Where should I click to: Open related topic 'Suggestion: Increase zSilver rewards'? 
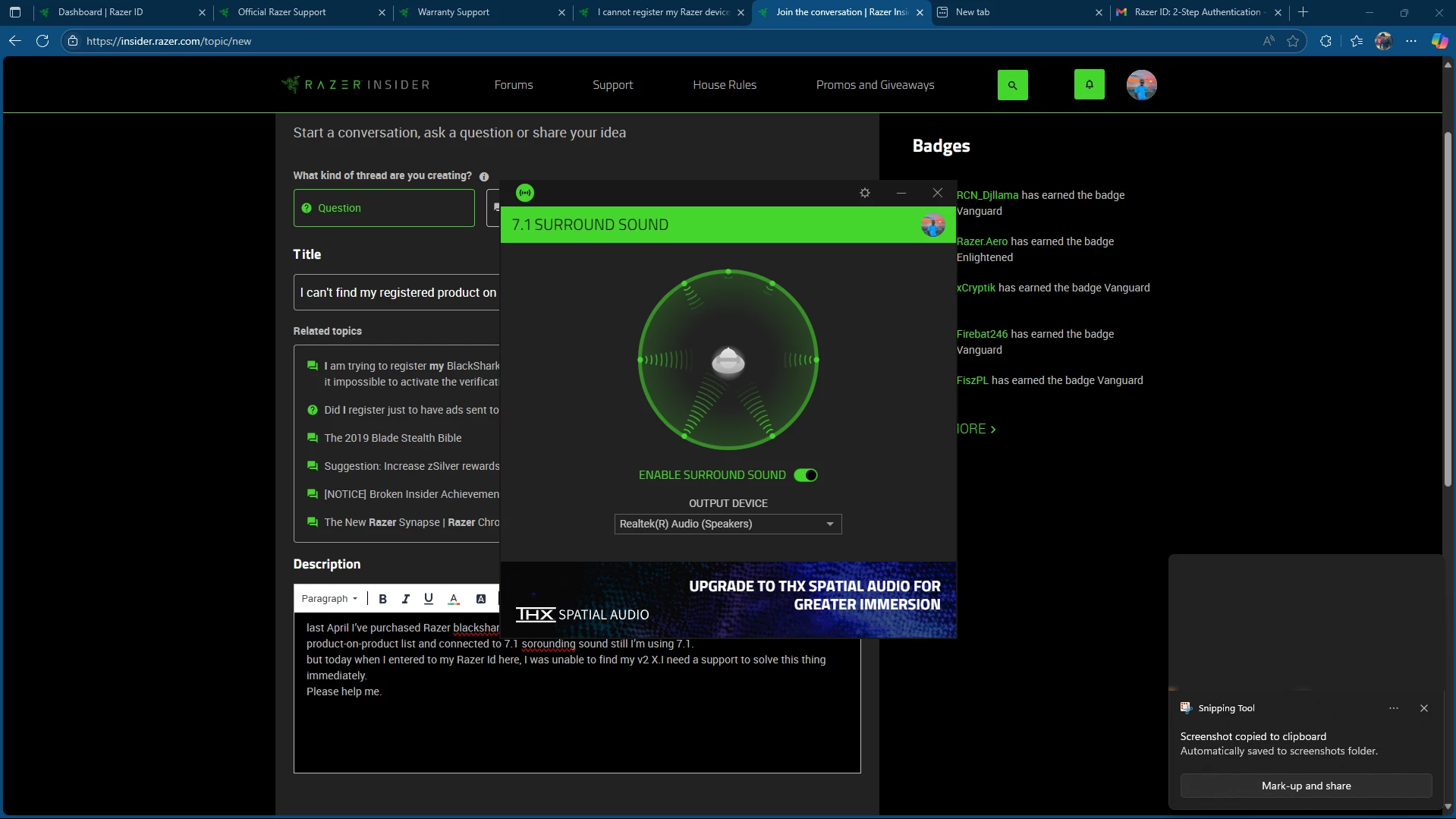pos(411,466)
